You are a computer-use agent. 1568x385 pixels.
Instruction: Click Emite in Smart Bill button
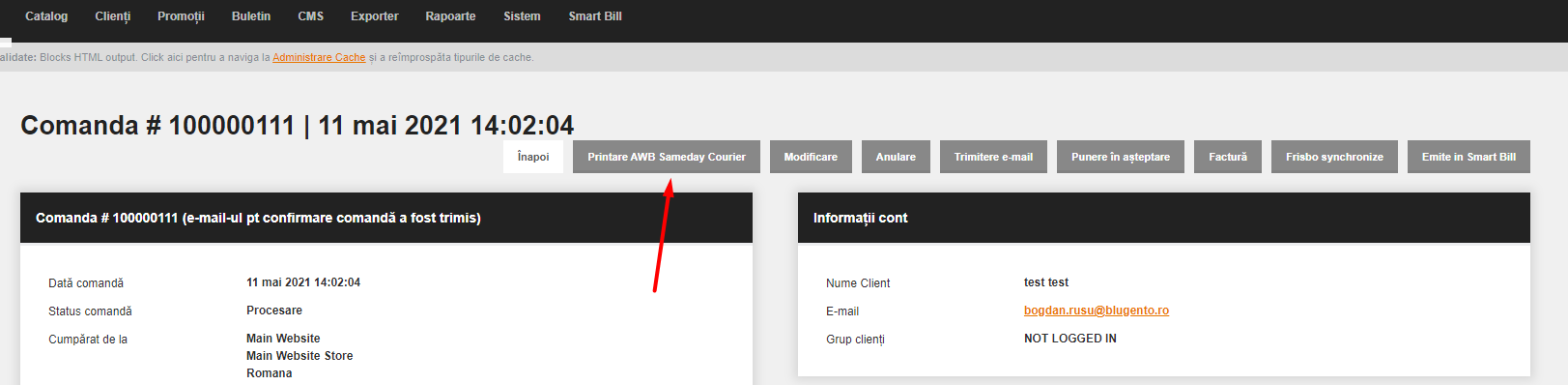[1468, 157]
